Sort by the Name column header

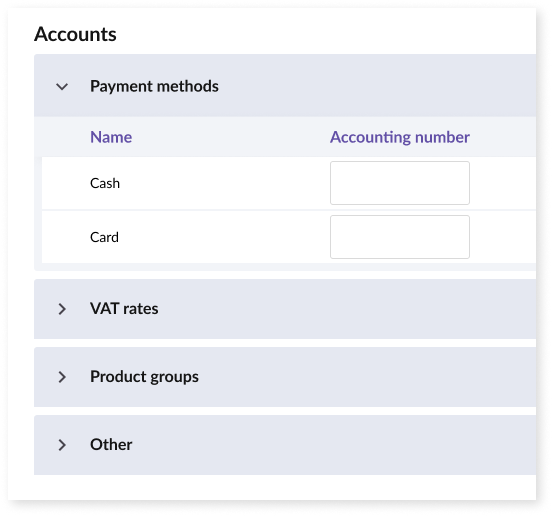pos(111,137)
